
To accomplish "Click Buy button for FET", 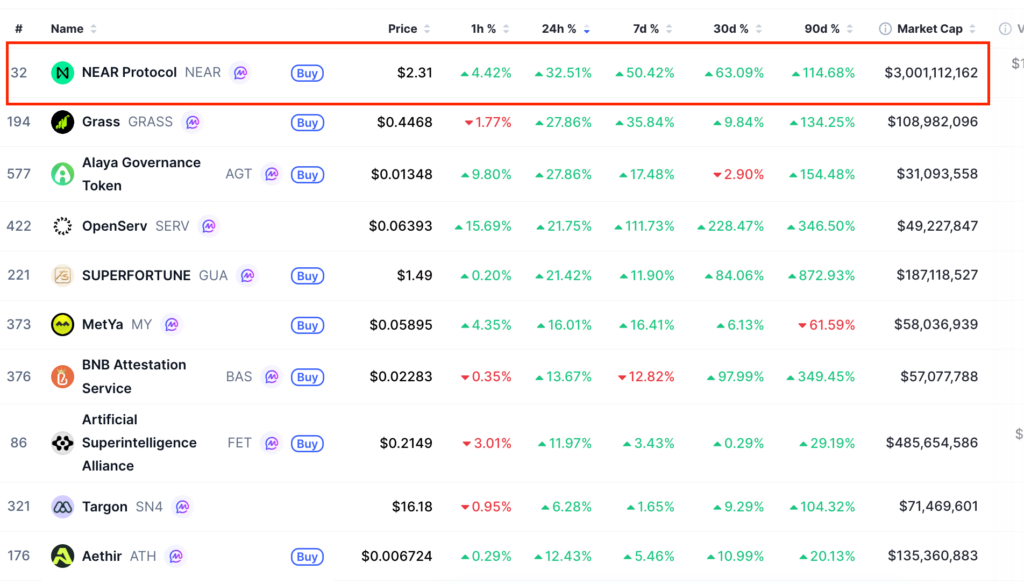I will click(308, 444).
